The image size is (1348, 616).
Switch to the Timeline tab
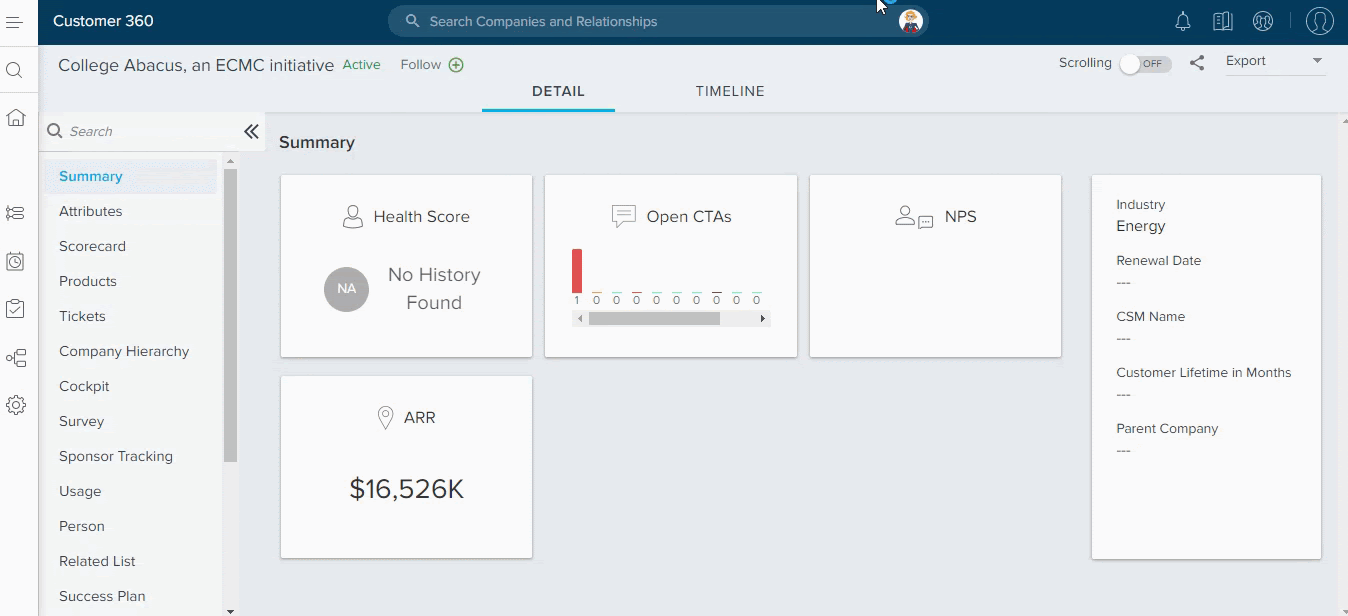pos(730,91)
